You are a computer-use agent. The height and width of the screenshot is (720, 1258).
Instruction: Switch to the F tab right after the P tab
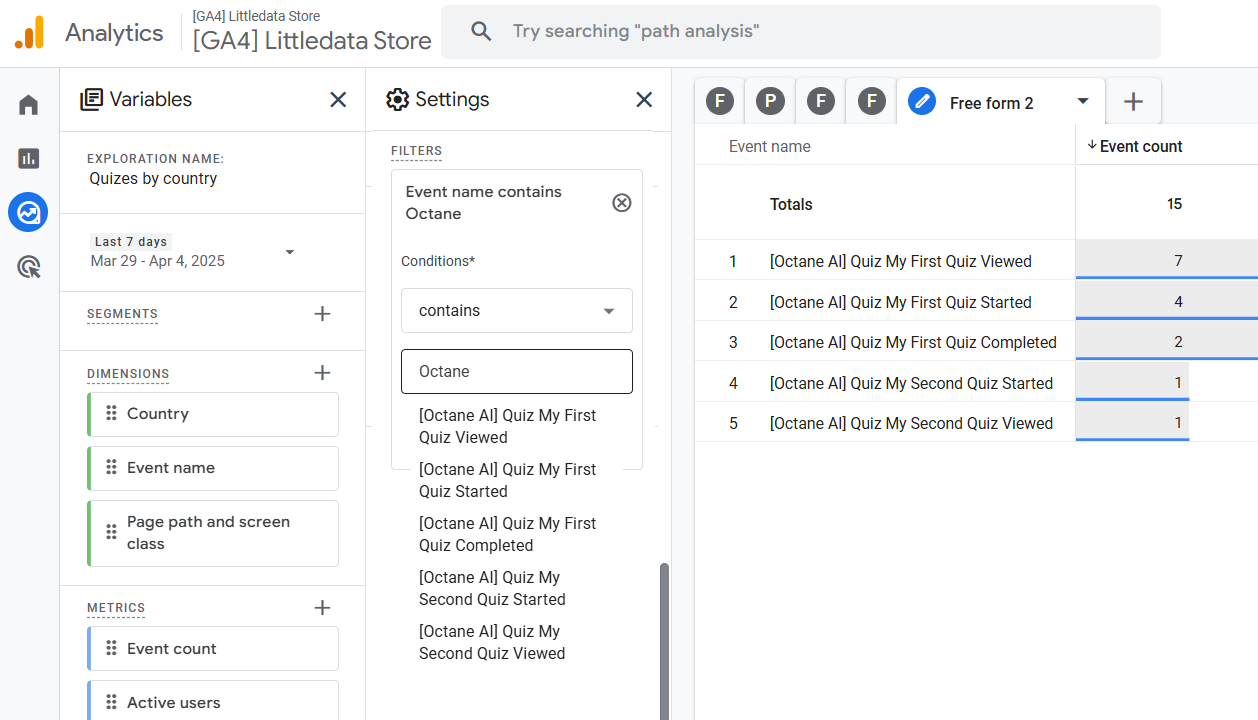click(821, 101)
